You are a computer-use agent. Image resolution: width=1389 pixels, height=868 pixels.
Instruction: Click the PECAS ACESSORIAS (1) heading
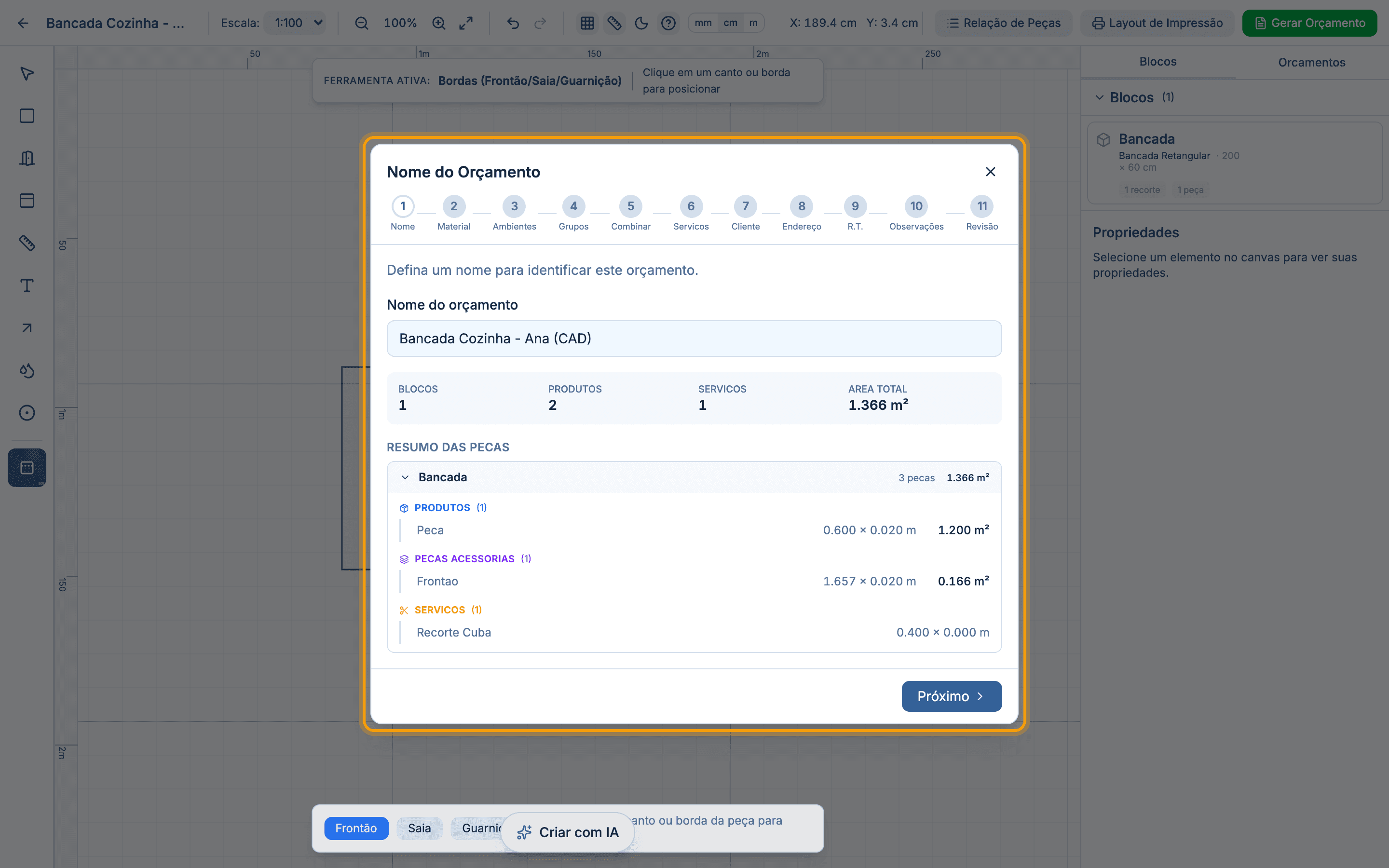[465, 558]
